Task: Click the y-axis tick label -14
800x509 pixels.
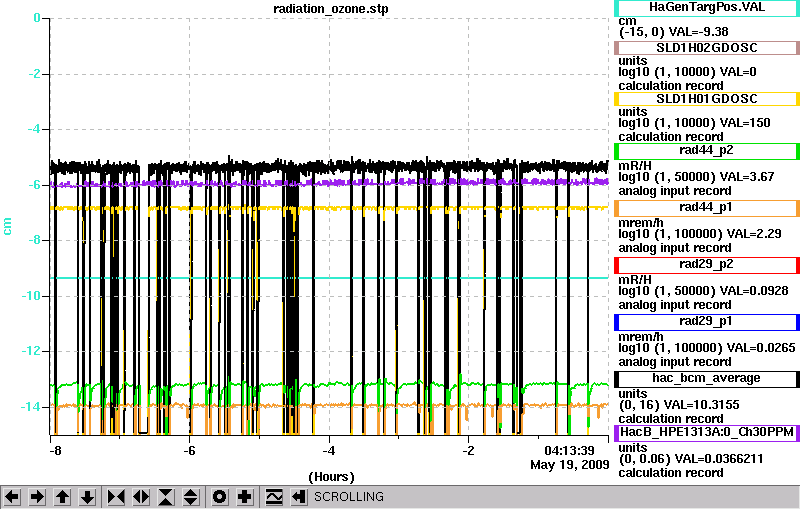Action: (x=31, y=407)
